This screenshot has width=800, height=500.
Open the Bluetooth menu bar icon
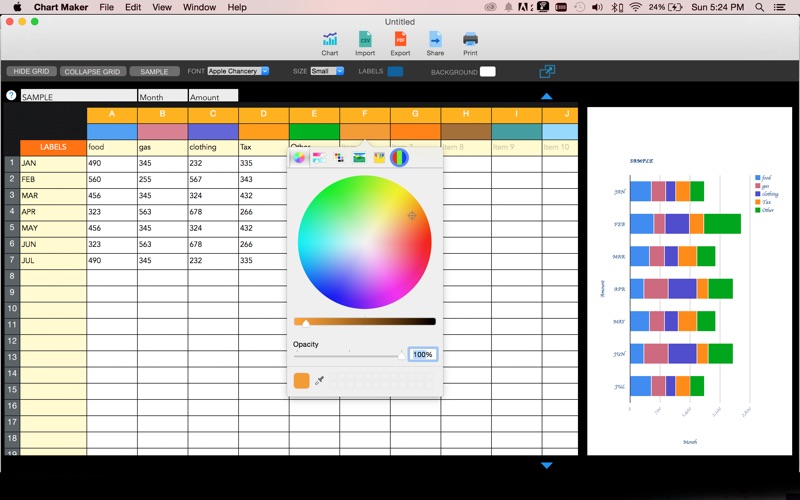pyautogui.click(x=616, y=7)
